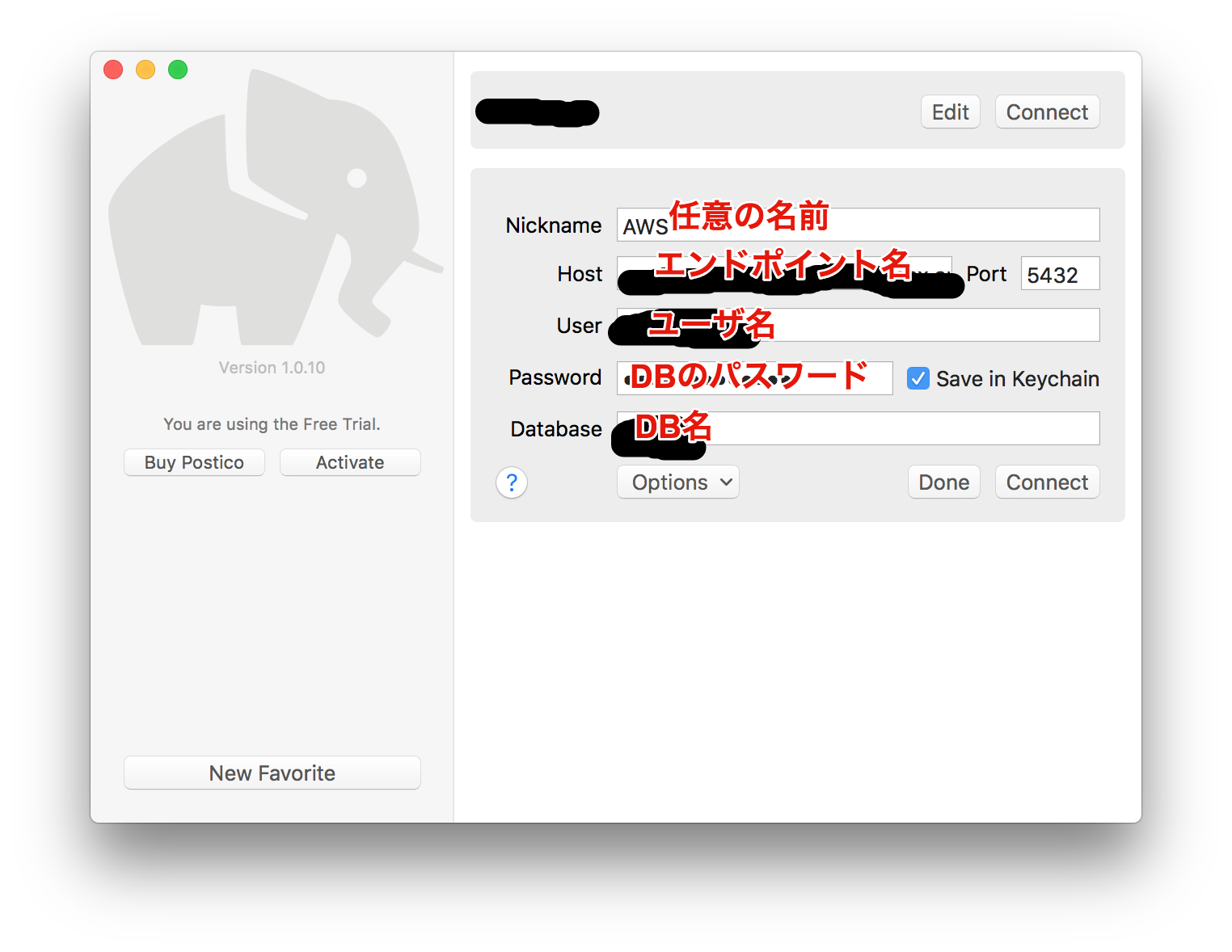This screenshot has height=952, width=1232.
Task: Select the User input field
Action: click(x=859, y=325)
